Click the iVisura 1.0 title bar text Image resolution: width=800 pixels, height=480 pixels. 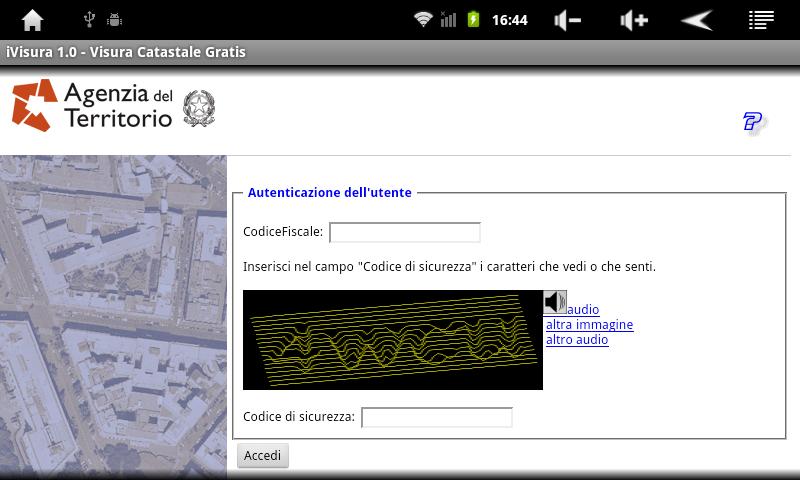click(x=126, y=52)
